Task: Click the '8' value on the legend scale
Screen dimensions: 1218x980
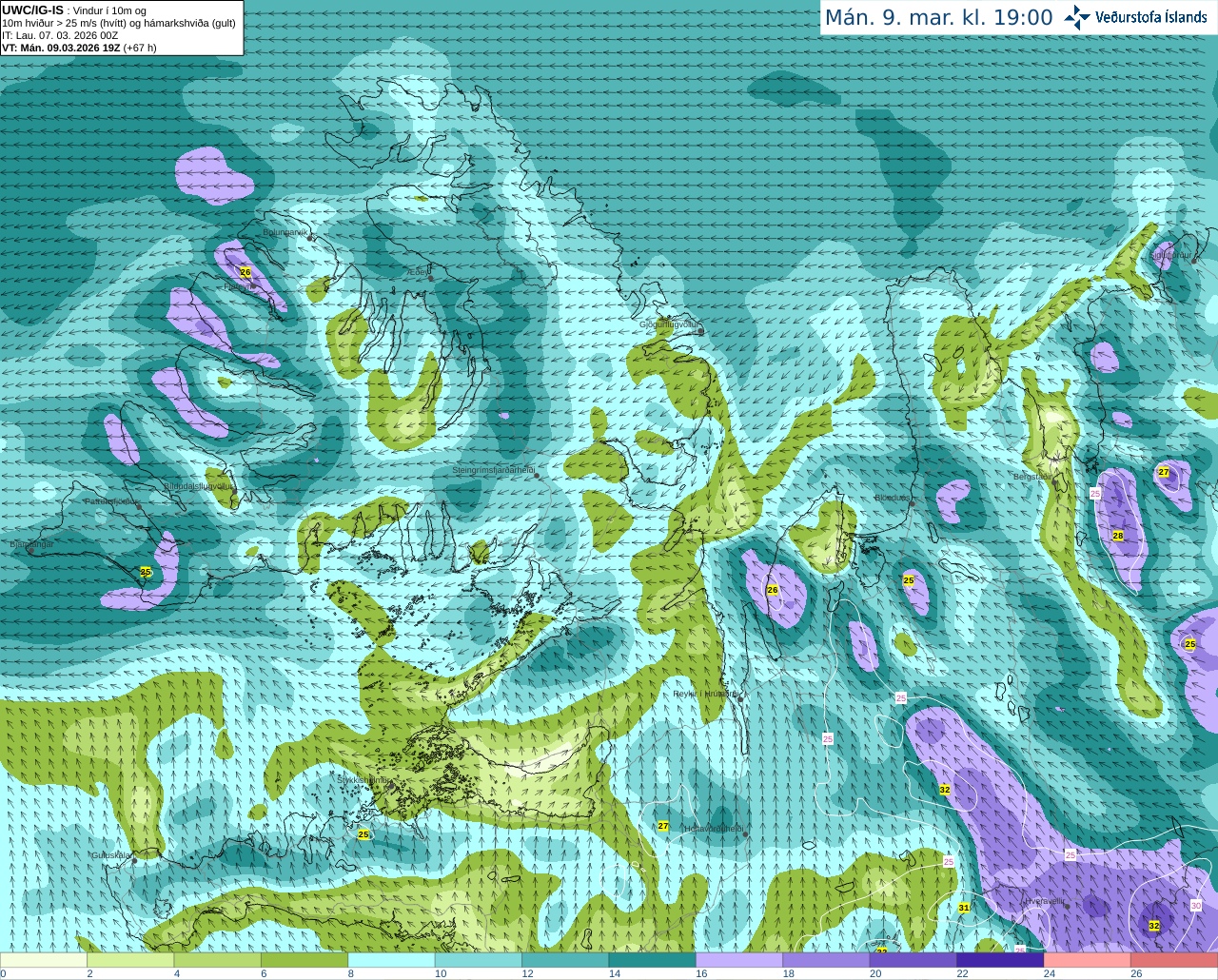Action: pyautogui.click(x=351, y=973)
